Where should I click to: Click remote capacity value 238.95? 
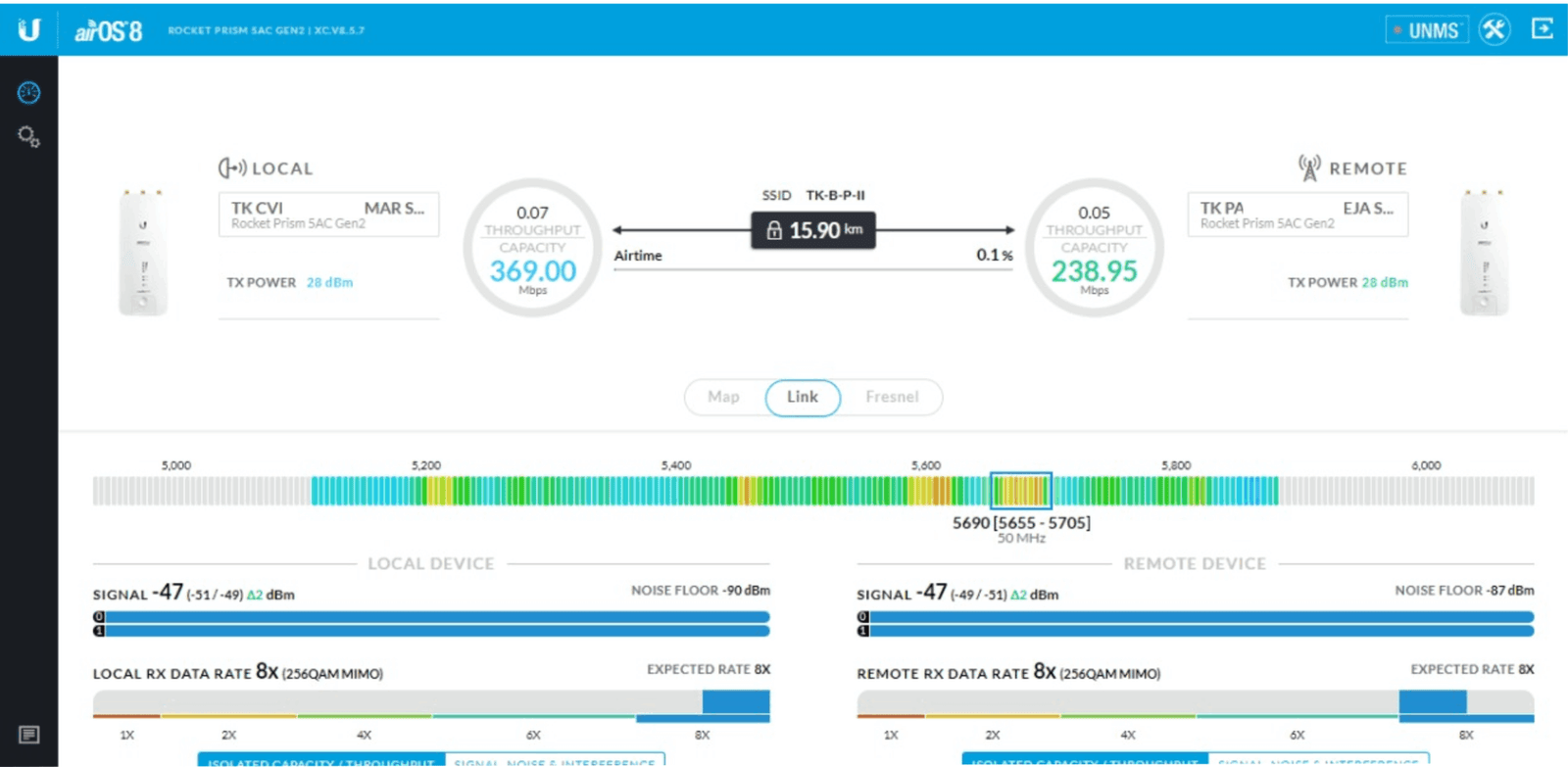1095,270
